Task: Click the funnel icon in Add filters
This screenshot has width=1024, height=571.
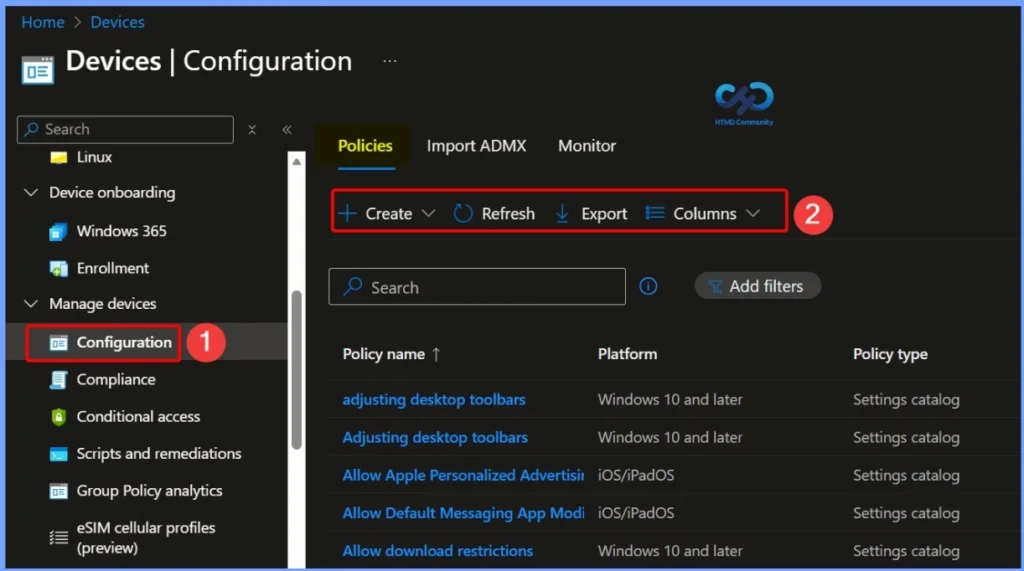Action: (716, 287)
